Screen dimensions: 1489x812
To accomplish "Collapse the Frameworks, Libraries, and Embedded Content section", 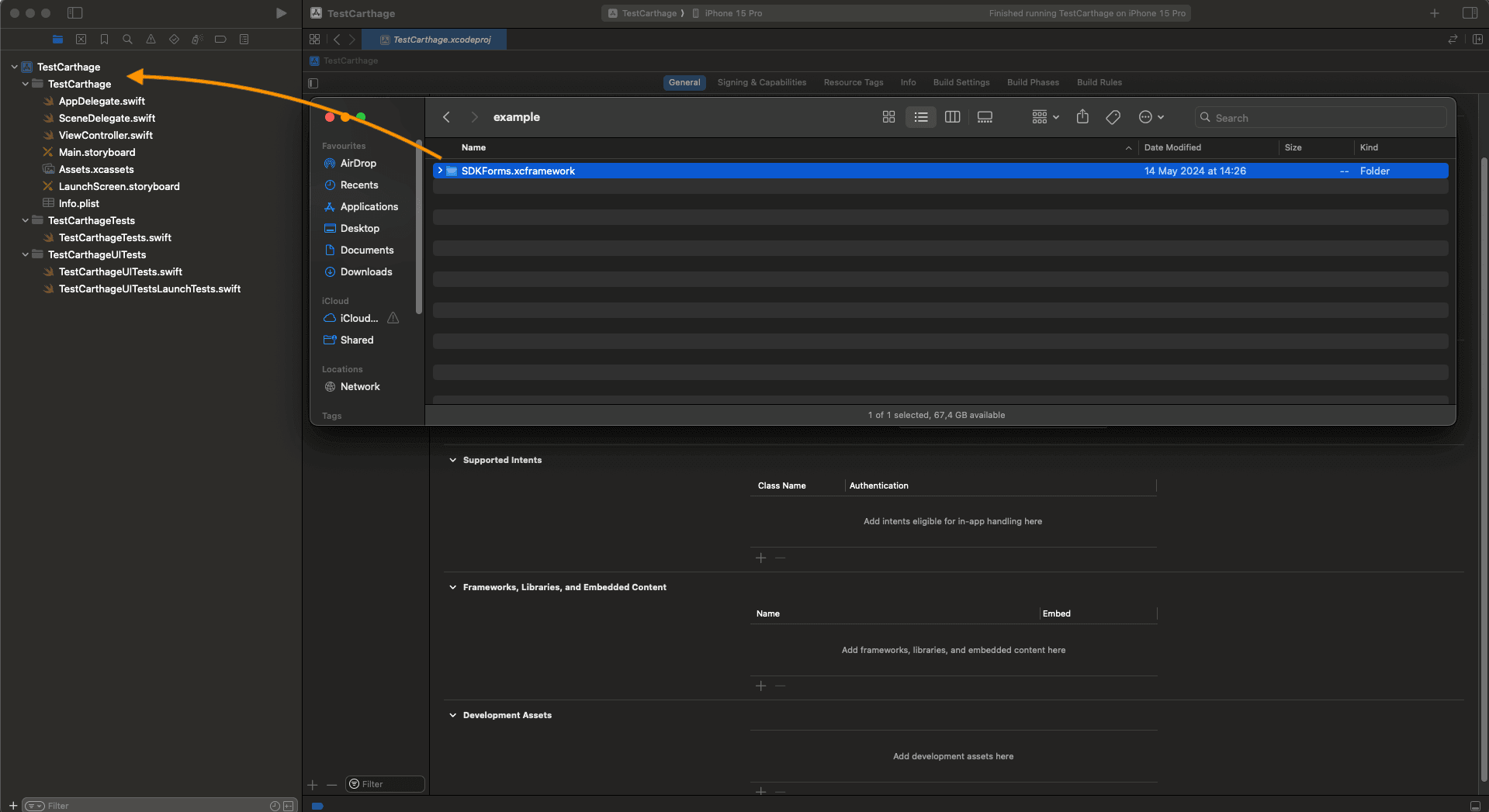I will pyautogui.click(x=453, y=587).
